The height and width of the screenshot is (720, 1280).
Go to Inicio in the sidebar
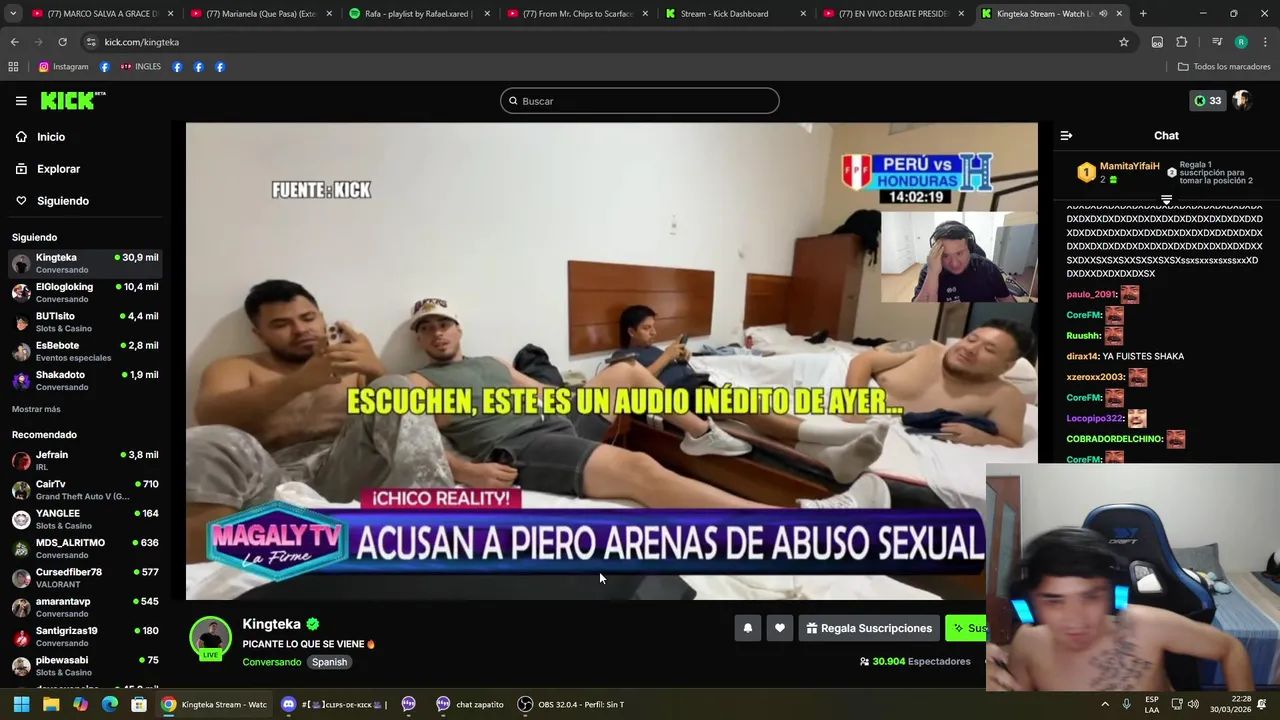[84, 137]
